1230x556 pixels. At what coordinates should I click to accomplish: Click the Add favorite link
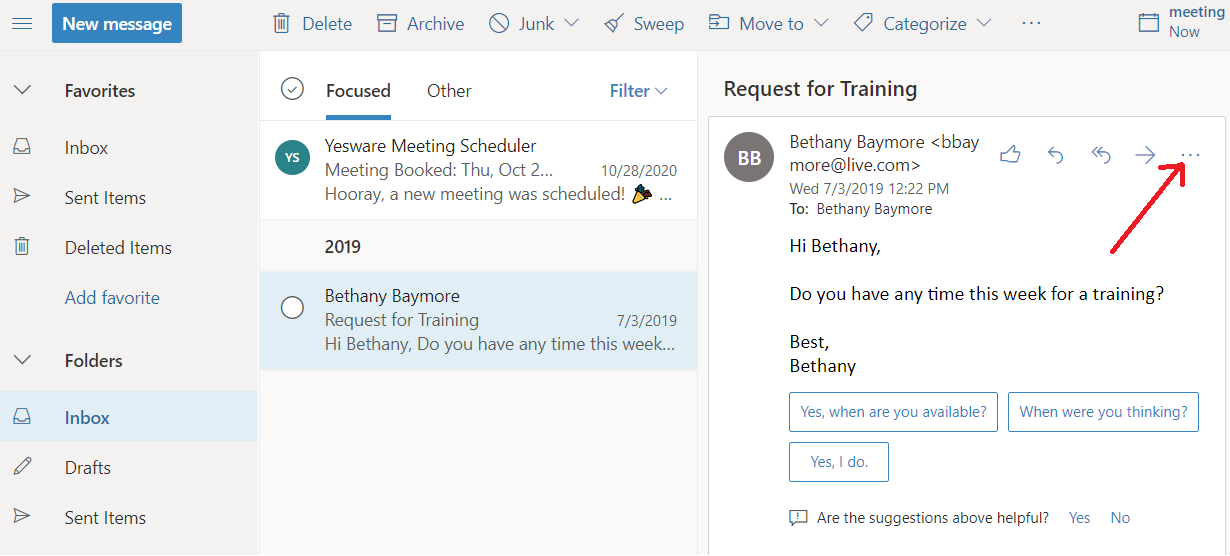[112, 298]
